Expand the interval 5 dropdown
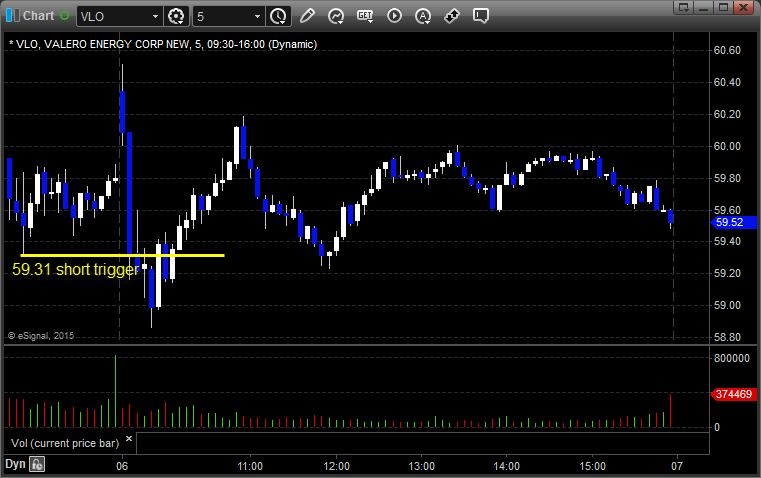The image size is (761, 478). click(x=257, y=16)
